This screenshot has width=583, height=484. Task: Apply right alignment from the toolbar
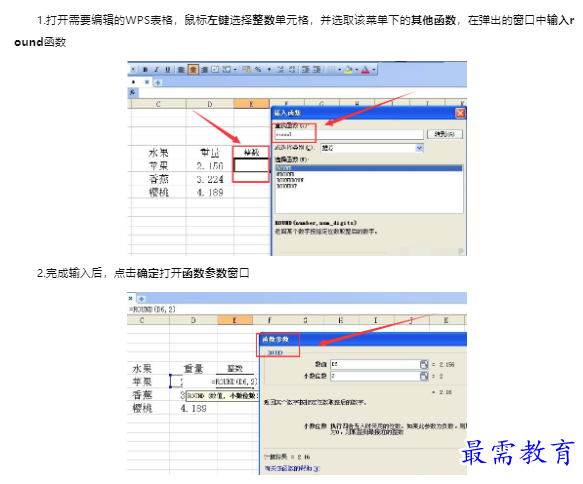204,70
